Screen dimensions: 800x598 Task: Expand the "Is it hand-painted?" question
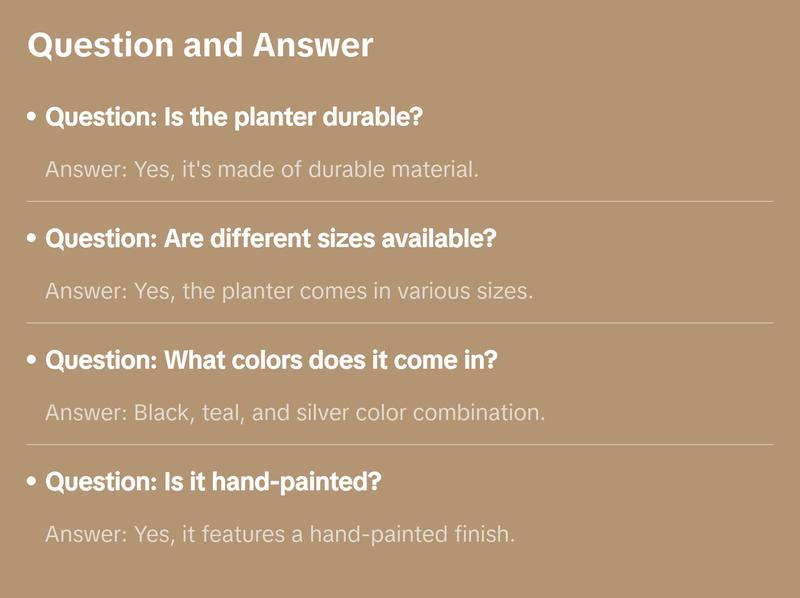213,482
